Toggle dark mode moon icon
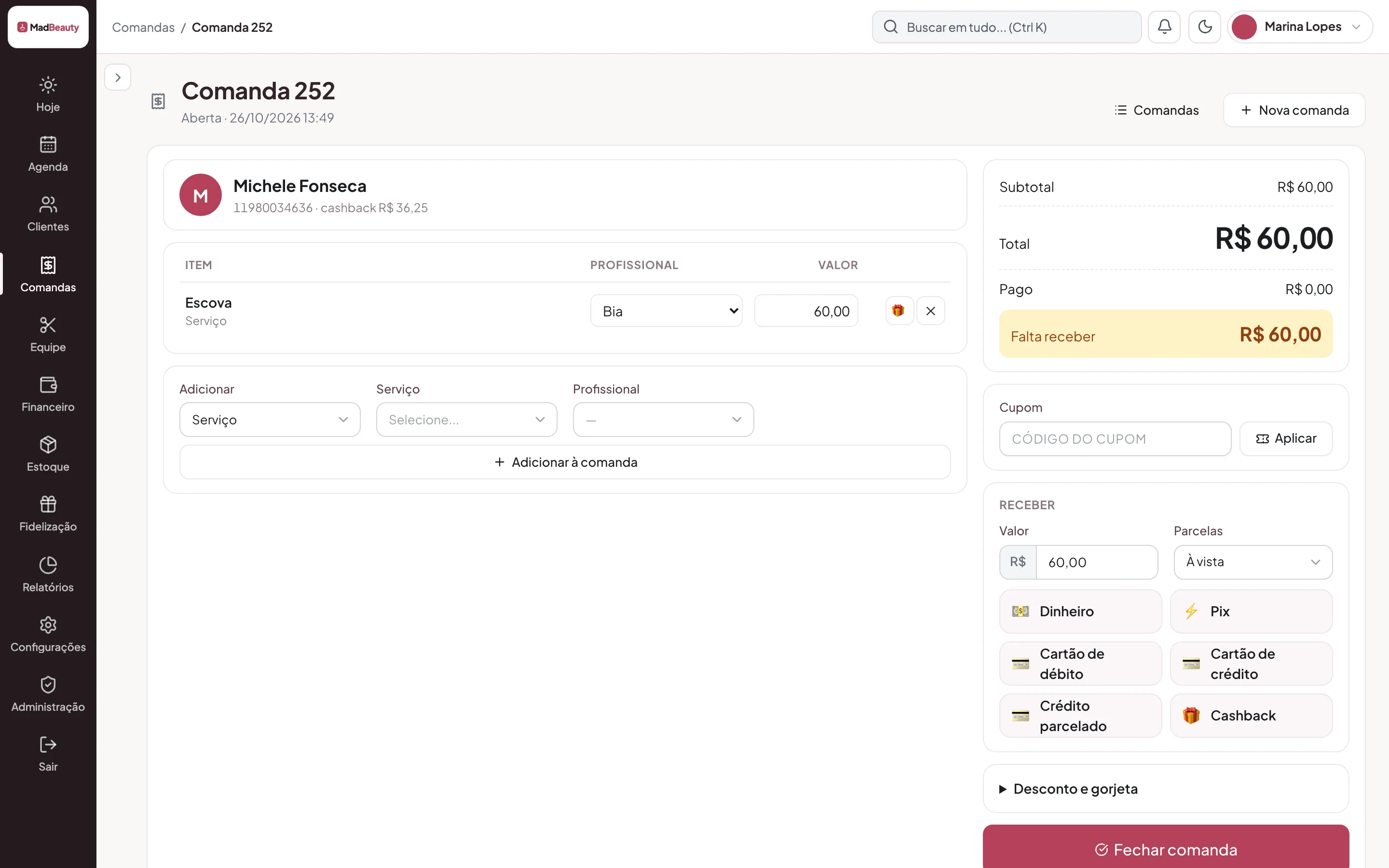 click(1205, 27)
